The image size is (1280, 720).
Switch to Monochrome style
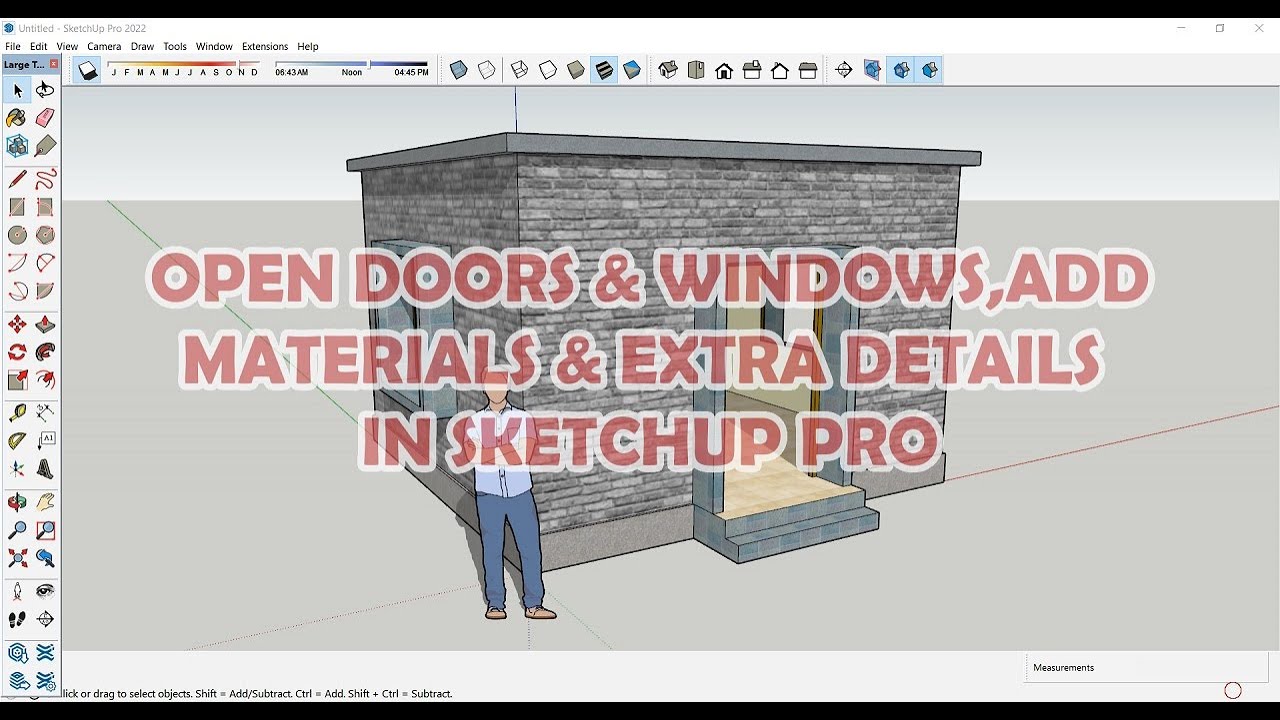(632, 70)
